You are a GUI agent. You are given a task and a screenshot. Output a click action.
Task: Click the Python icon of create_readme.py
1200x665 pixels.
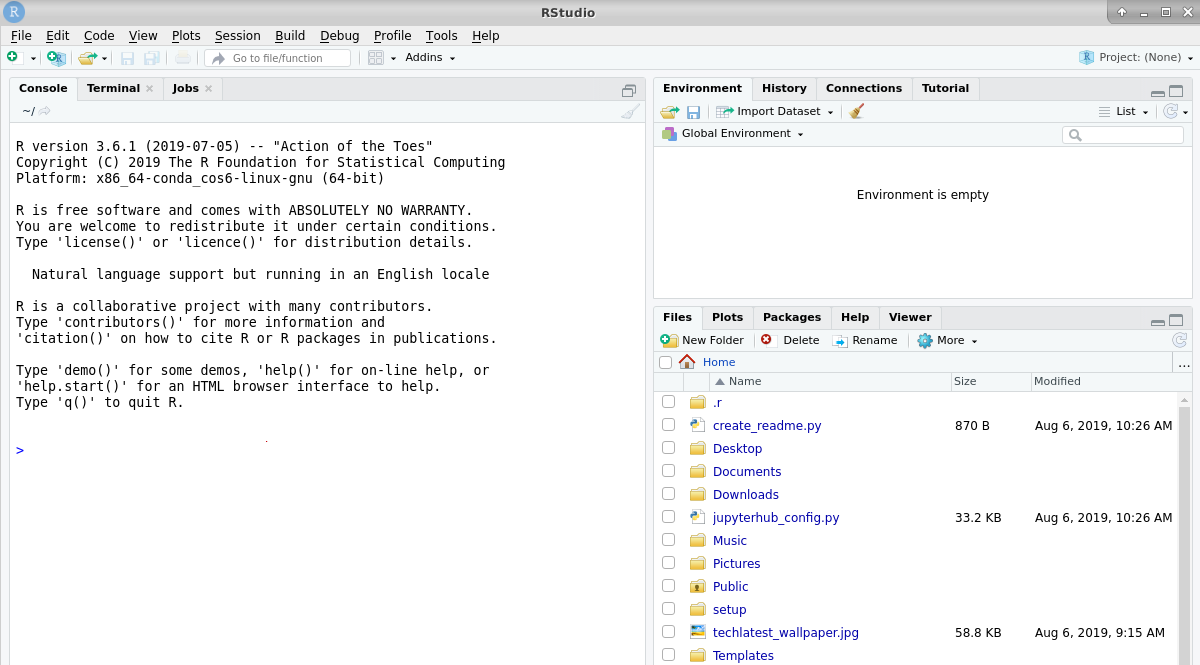[698, 425]
